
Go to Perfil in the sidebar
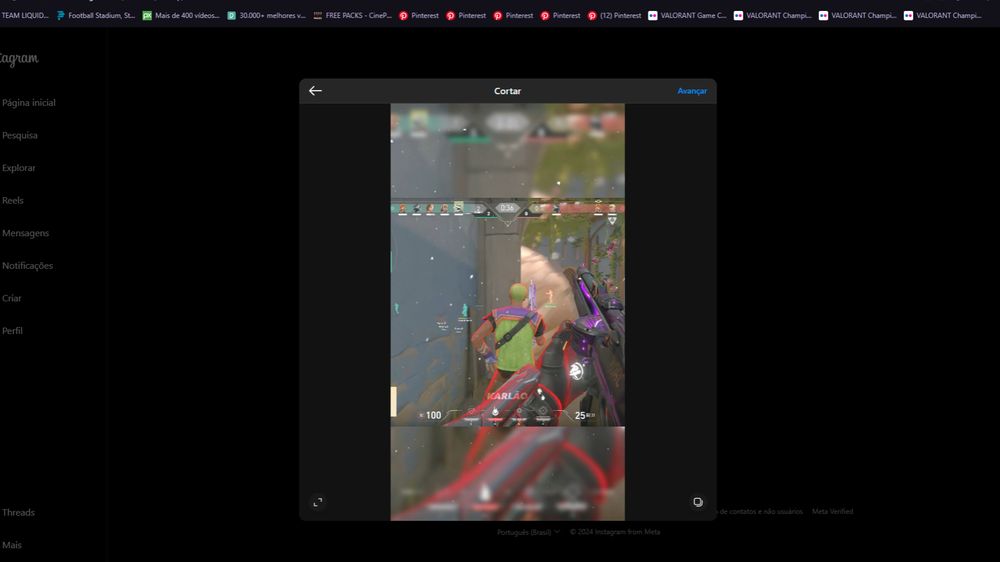[x=12, y=330]
